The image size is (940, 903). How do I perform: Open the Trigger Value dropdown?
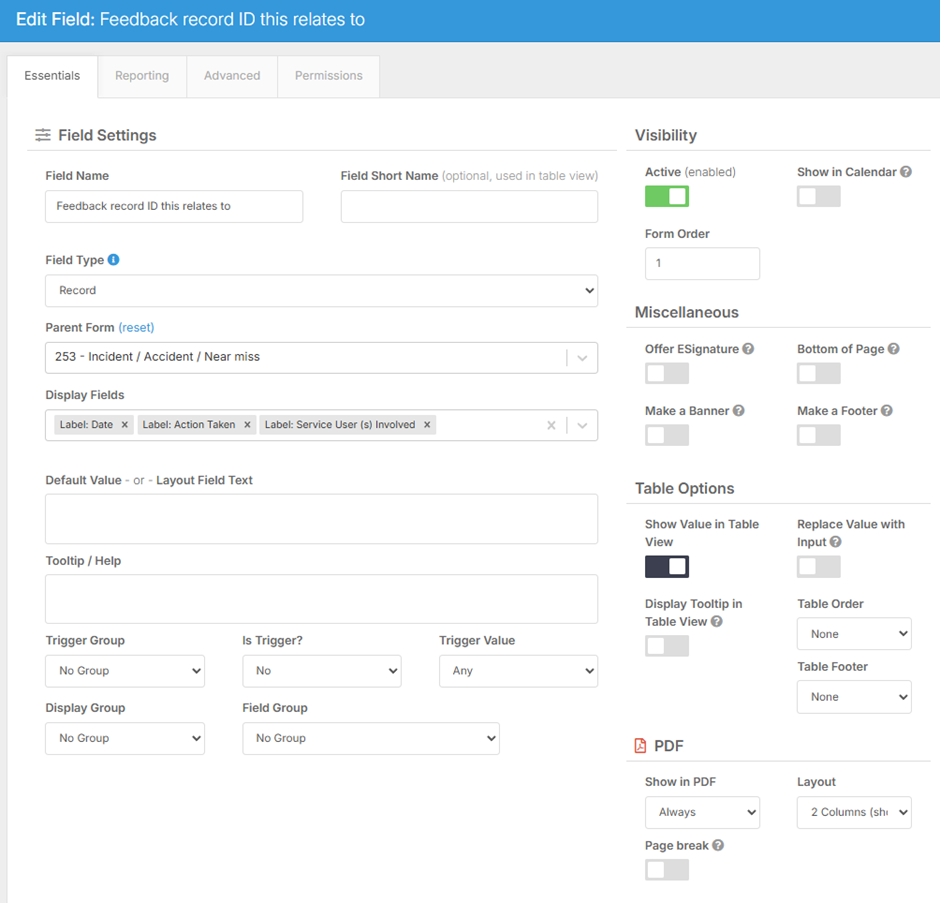pyautogui.click(x=518, y=671)
